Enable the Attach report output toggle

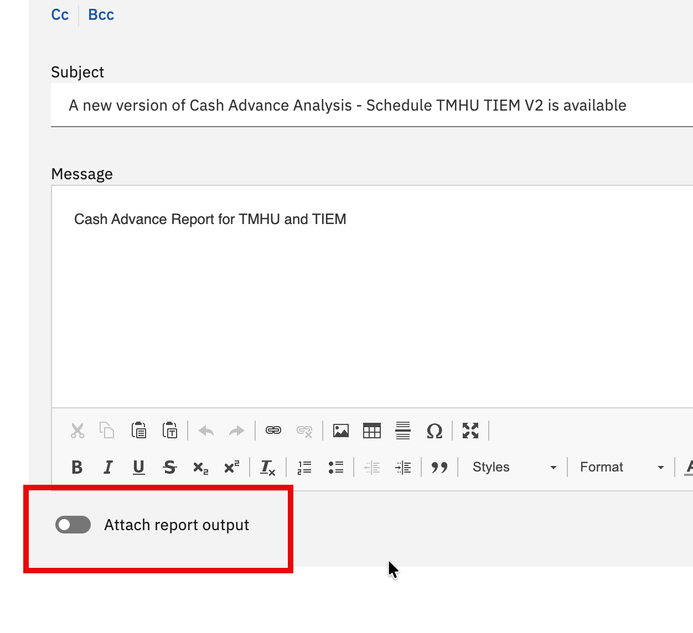(x=73, y=525)
